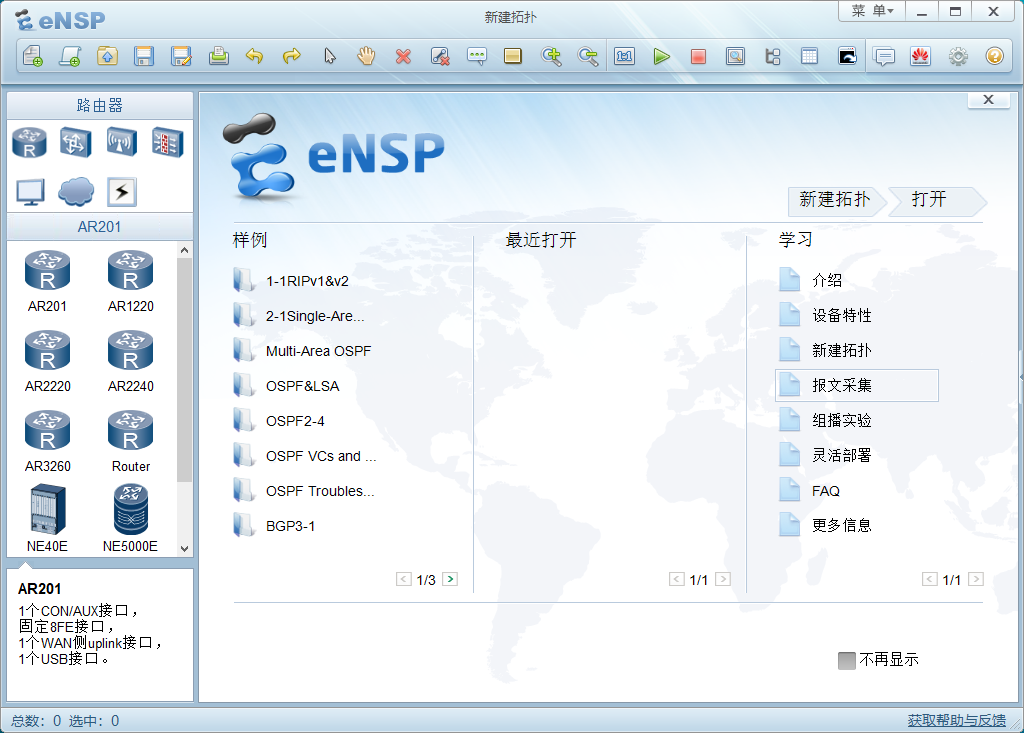The height and width of the screenshot is (733, 1024).
Task: Click the show all interfaces icon
Action: tap(773, 56)
